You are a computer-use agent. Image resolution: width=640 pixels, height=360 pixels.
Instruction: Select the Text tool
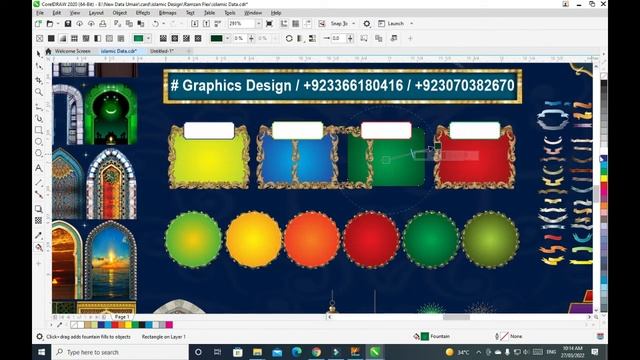coord(39,168)
